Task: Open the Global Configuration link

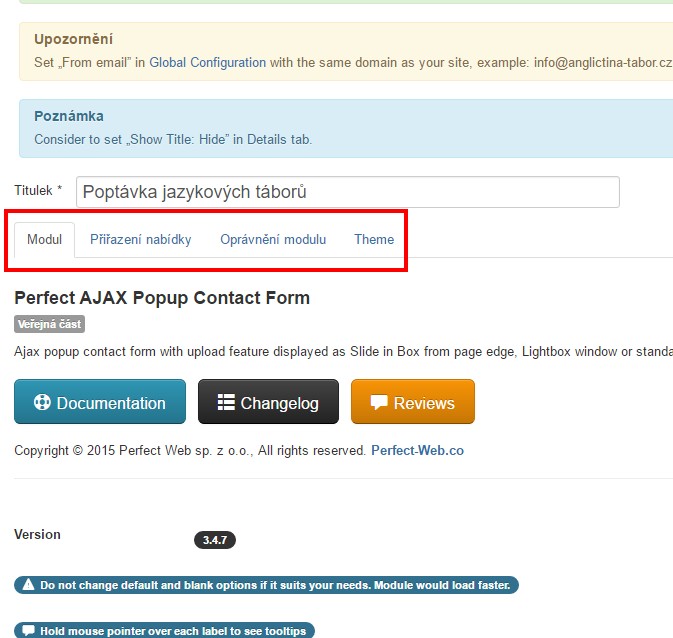Action: click(208, 62)
